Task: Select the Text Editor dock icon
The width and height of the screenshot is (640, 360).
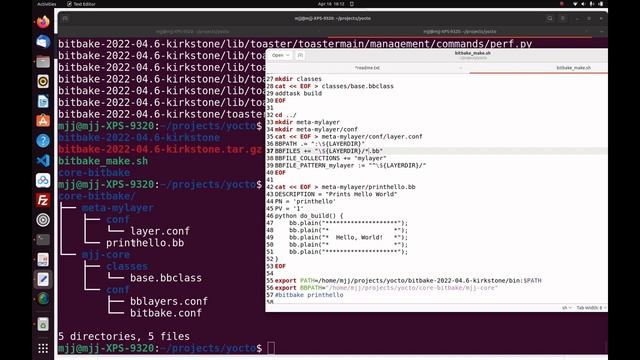Action: pyautogui.click(x=43, y=279)
